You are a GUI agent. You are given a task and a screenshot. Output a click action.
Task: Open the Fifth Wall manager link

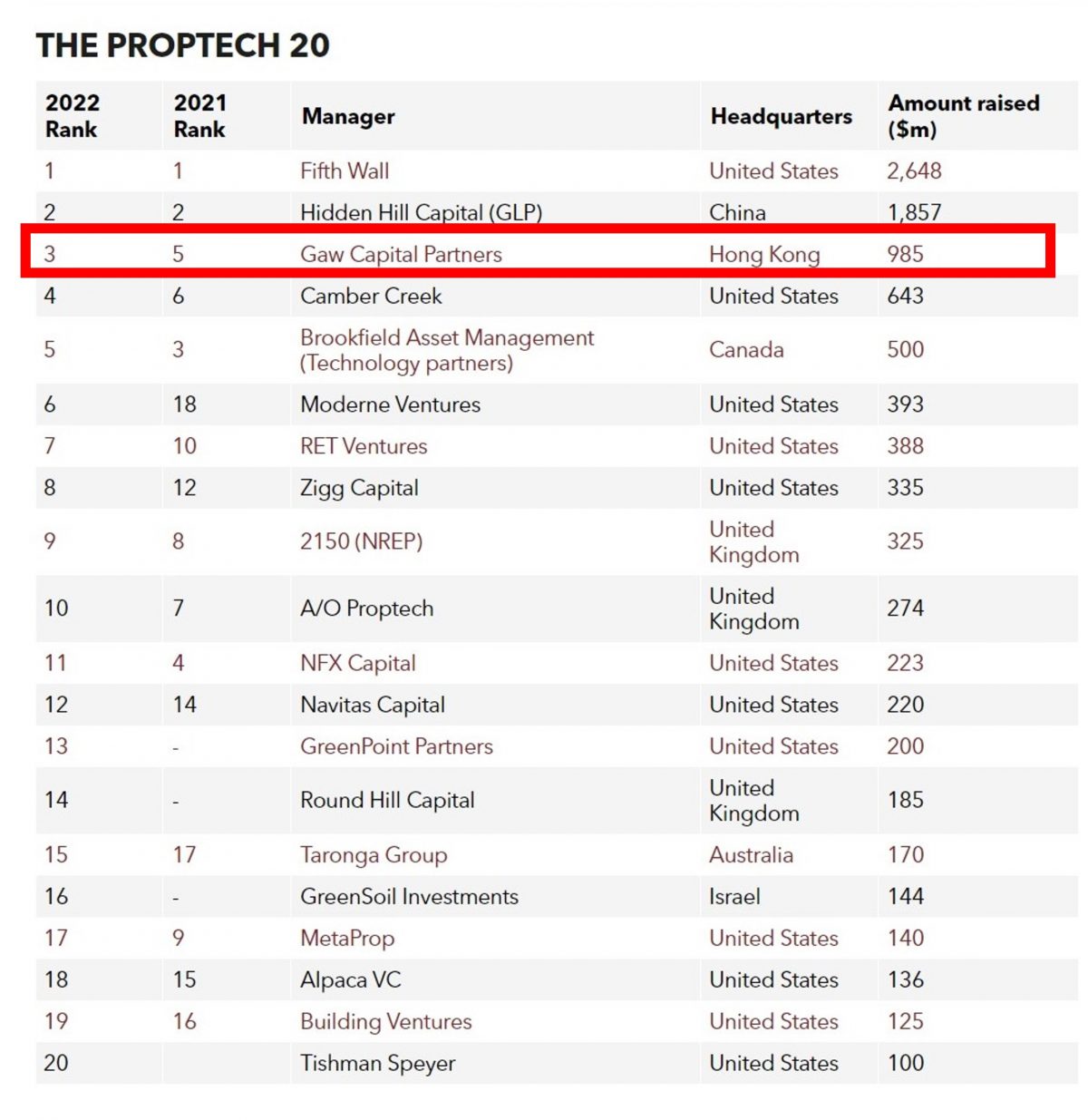pyautogui.click(x=345, y=170)
